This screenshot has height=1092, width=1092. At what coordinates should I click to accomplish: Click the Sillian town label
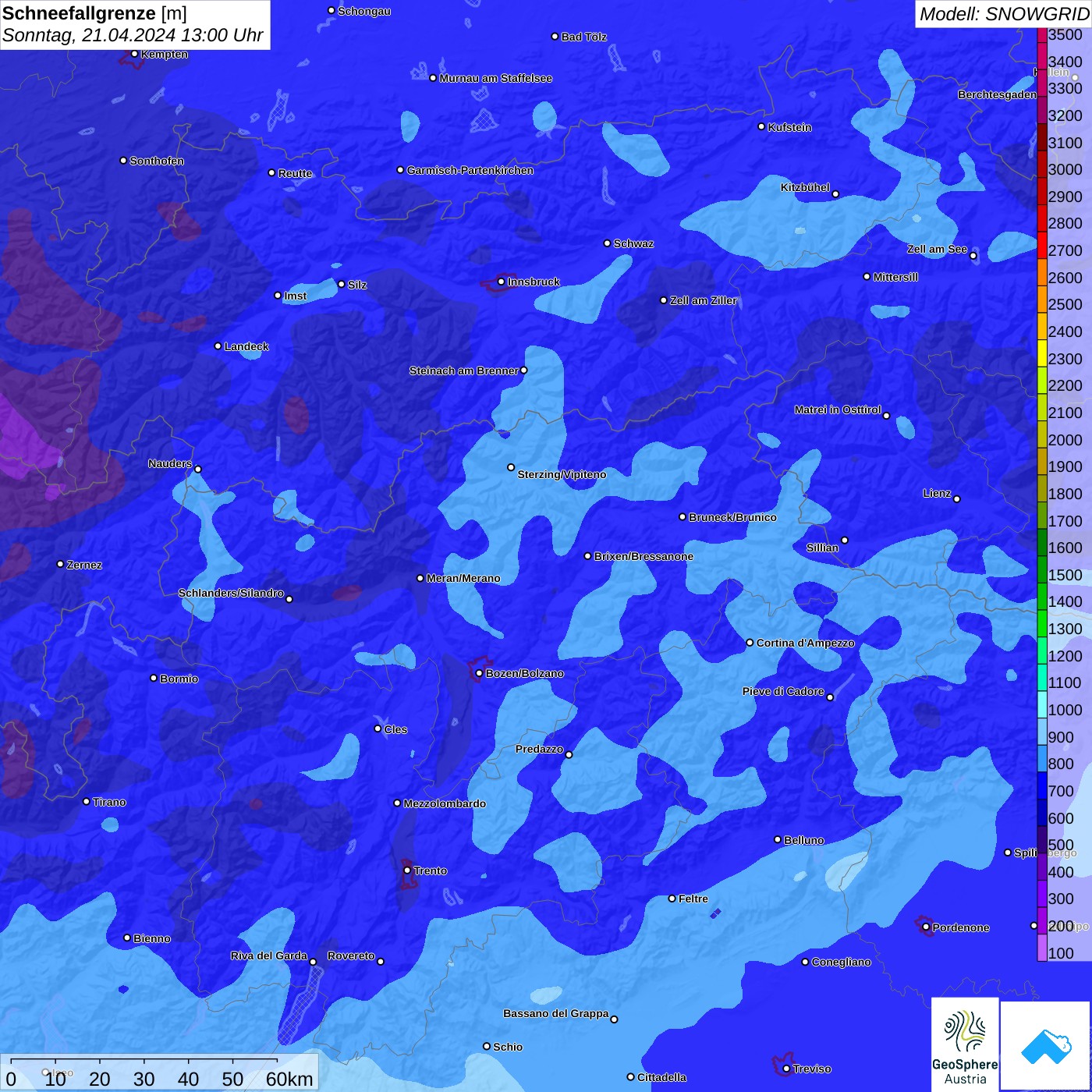coord(822,548)
